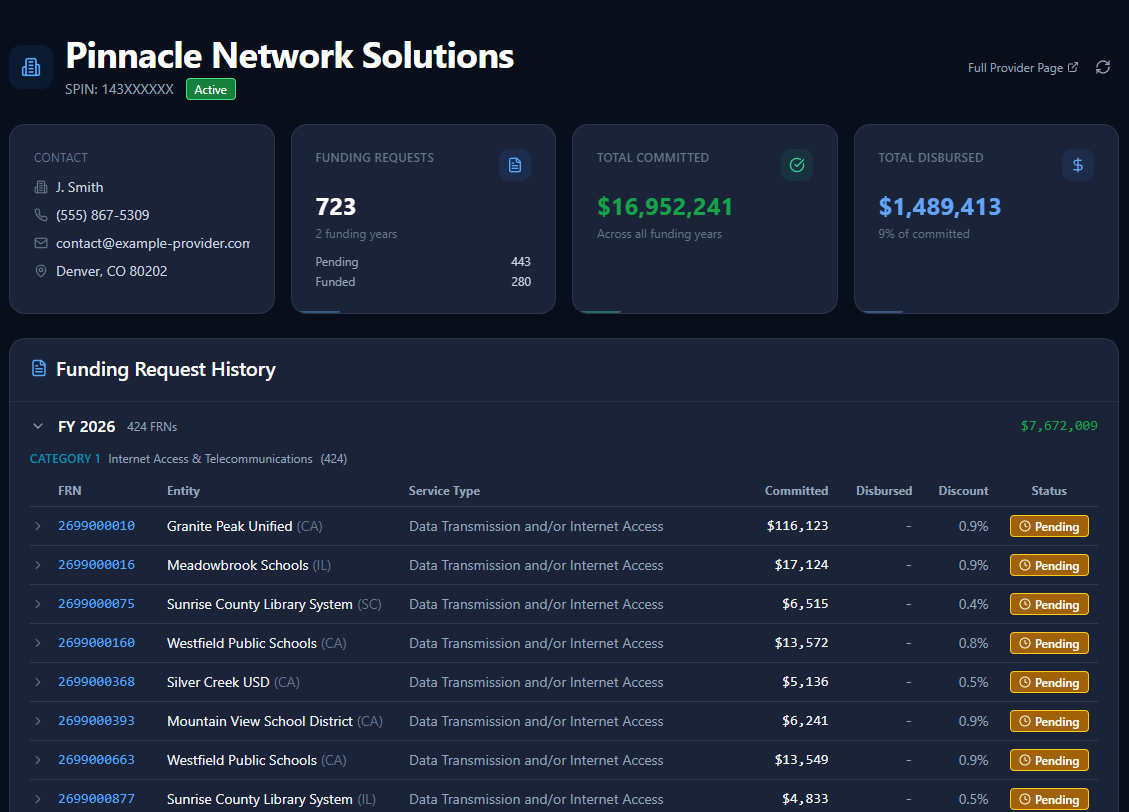The width and height of the screenshot is (1129, 812).
Task: Expand the Silver Creek USD row
Action: [x=38, y=682]
